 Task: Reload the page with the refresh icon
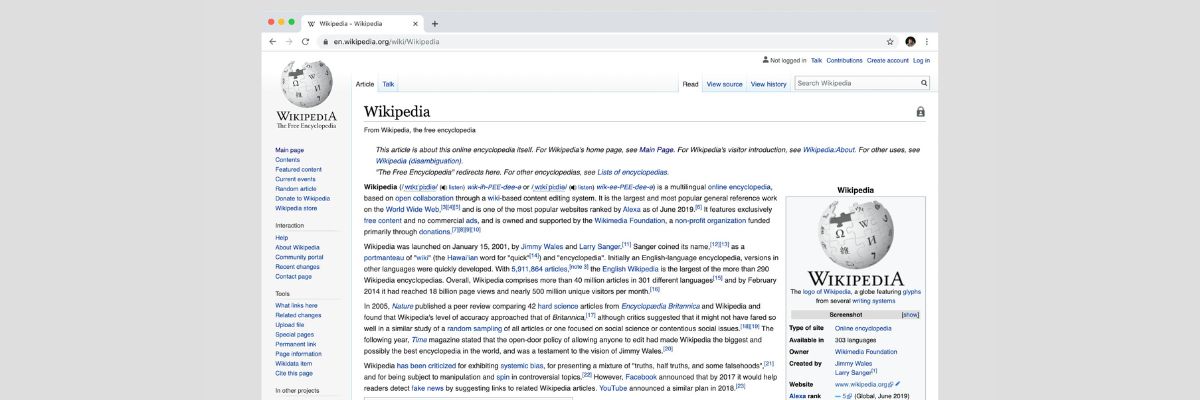(305, 42)
